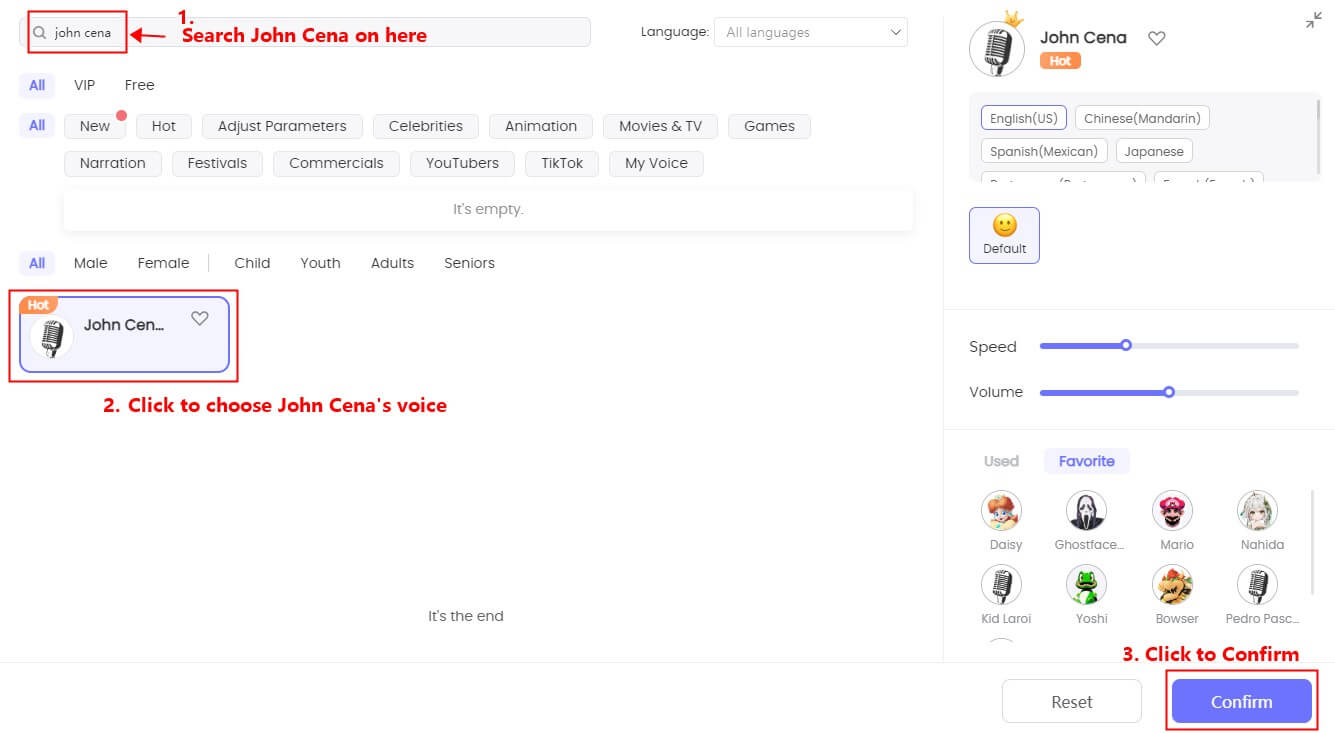This screenshot has width=1335, height=733.
Task: Filter by Movies & TV category
Action: [660, 126]
